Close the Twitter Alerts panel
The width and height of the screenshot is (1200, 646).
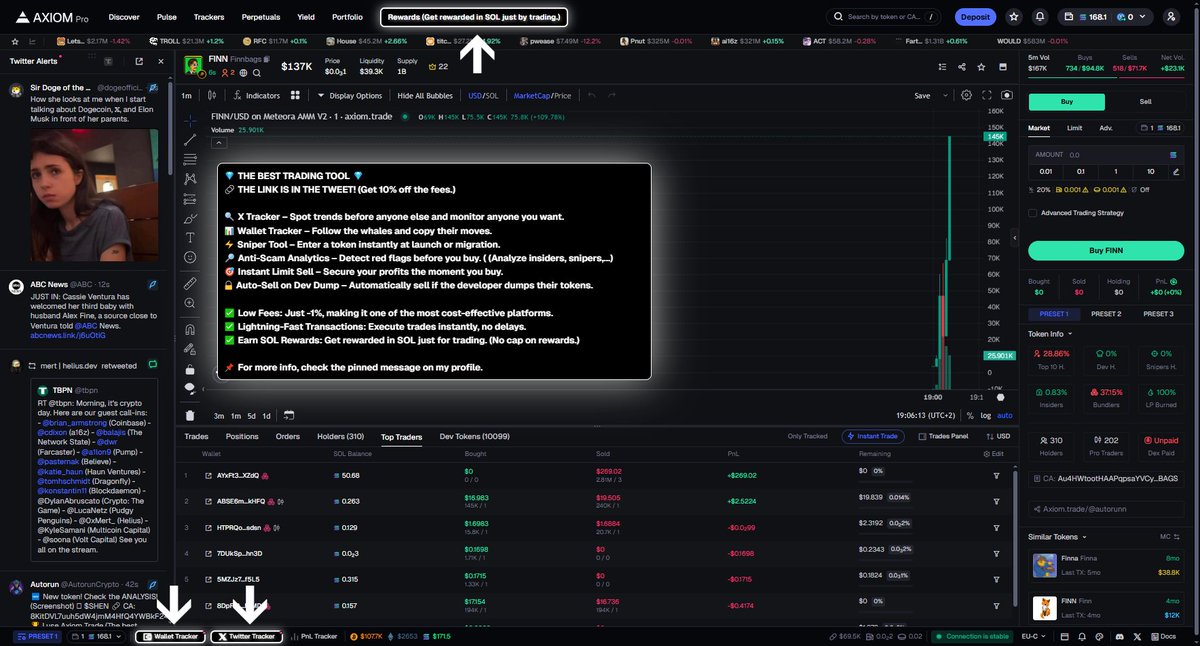tap(162, 61)
